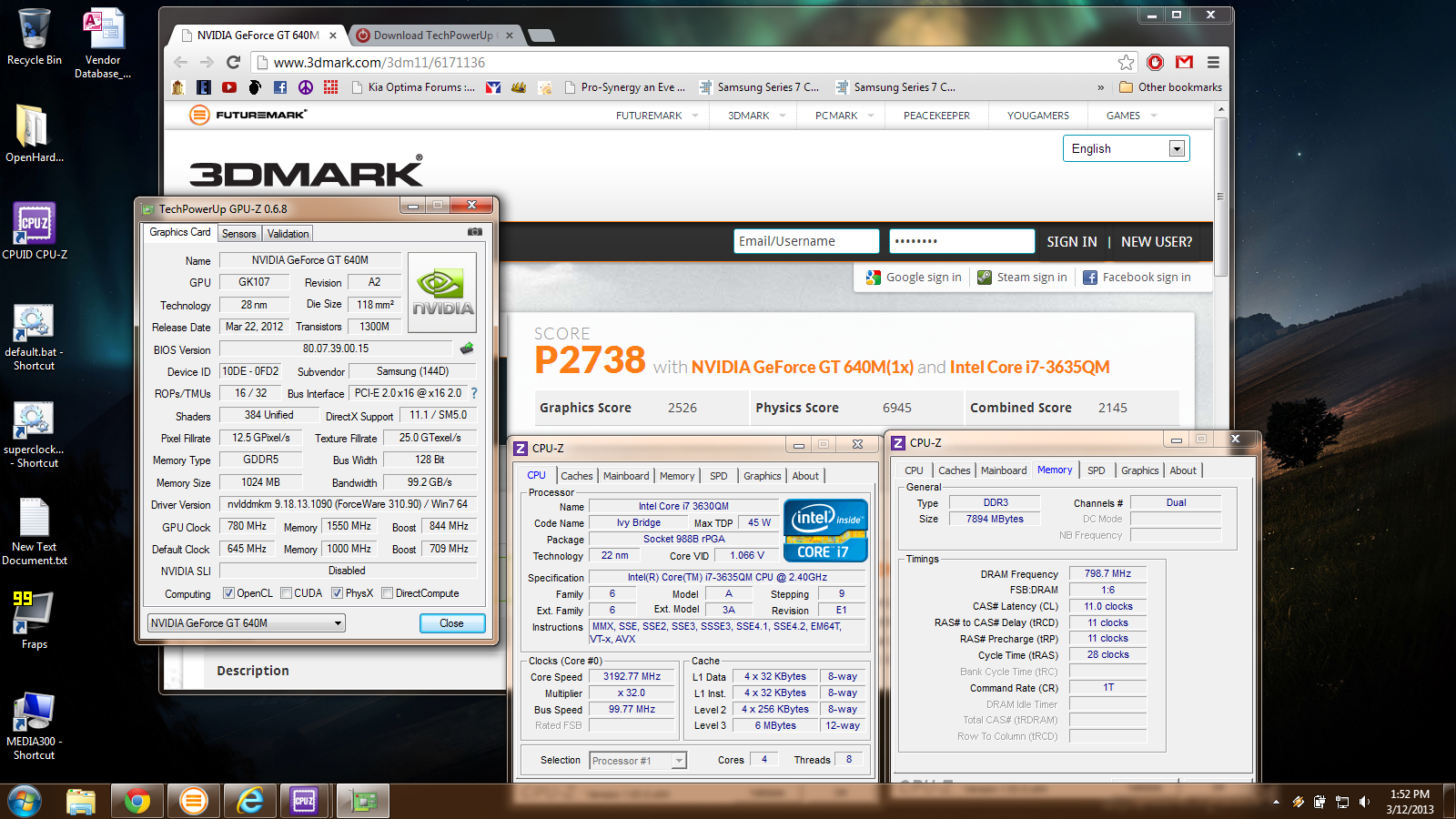Viewport: 1456px width, 819px height.
Task: Open MEDIA300 shortcut on desktop
Action: 34,725
